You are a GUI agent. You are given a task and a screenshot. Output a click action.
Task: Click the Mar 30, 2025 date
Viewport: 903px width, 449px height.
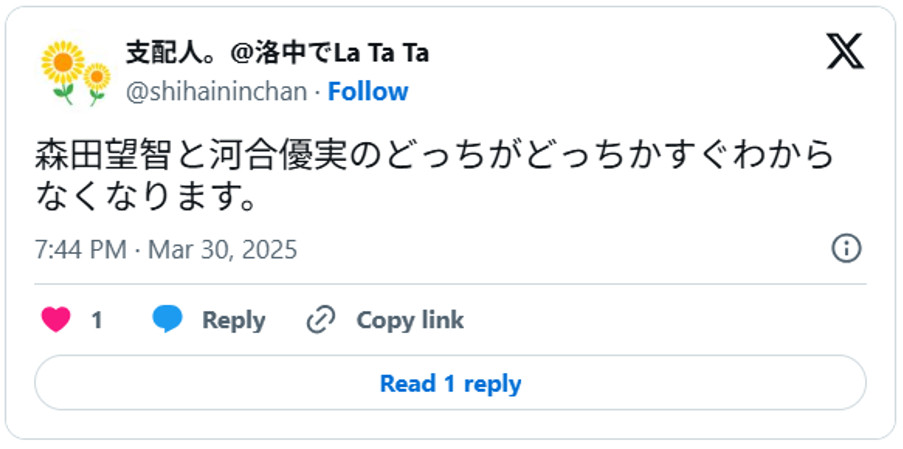222,249
